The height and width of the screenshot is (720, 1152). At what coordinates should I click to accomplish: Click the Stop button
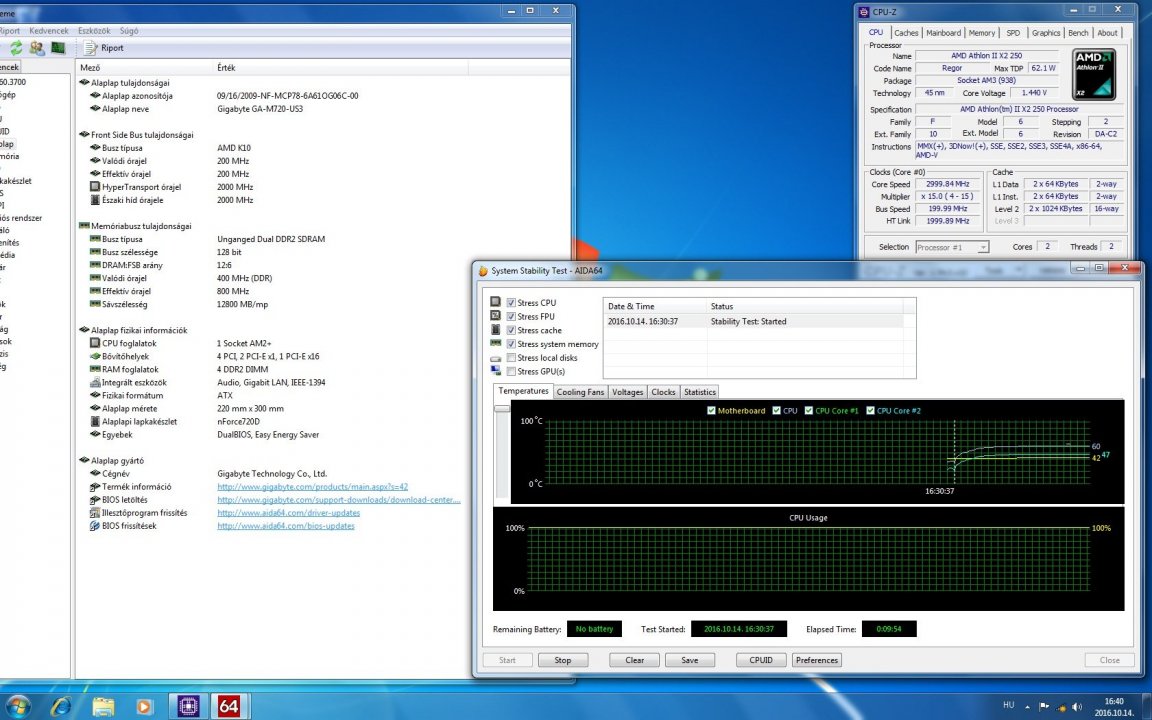pyautogui.click(x=563, y=660)
